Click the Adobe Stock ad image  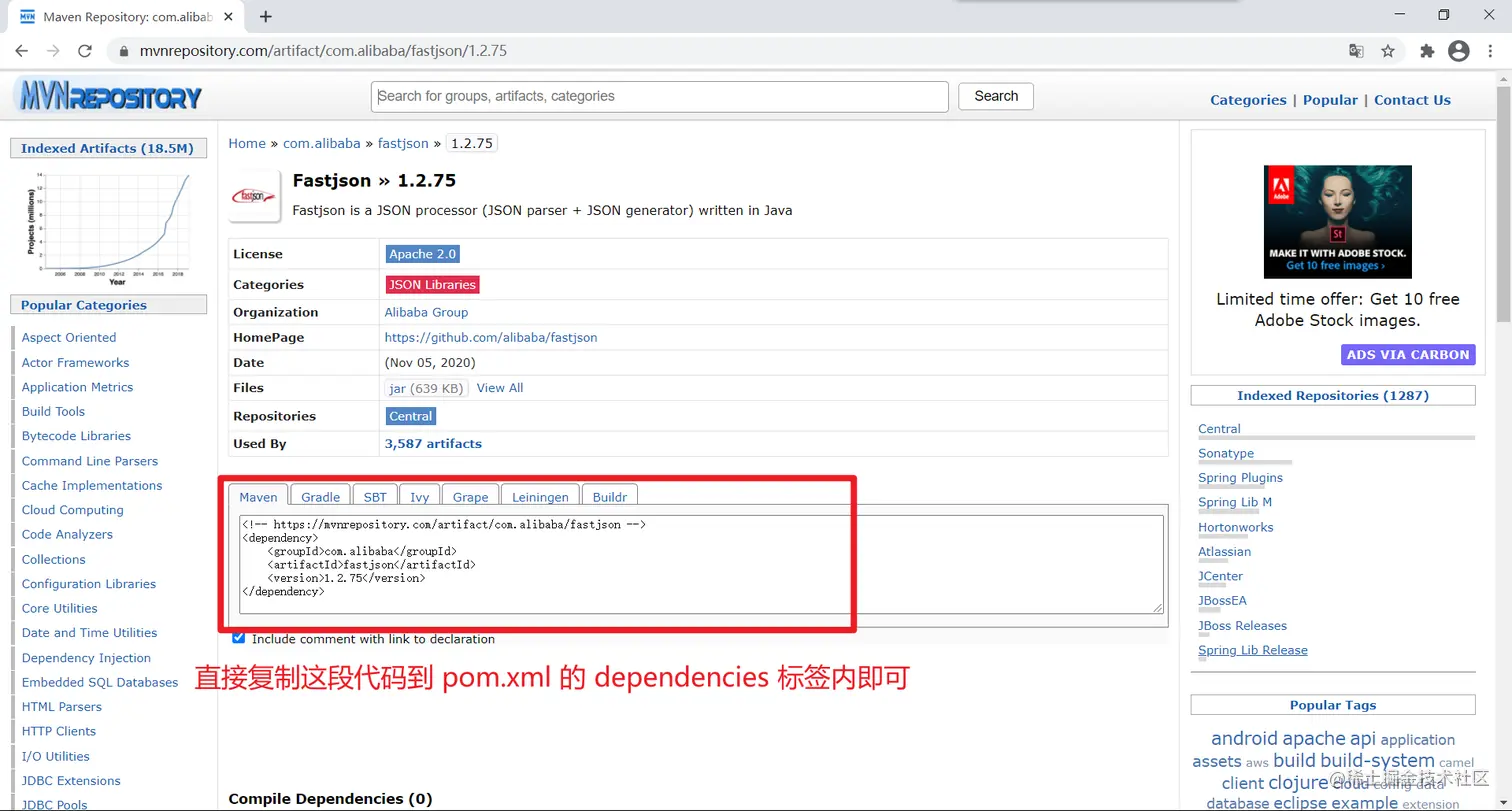pos(1337,221)
